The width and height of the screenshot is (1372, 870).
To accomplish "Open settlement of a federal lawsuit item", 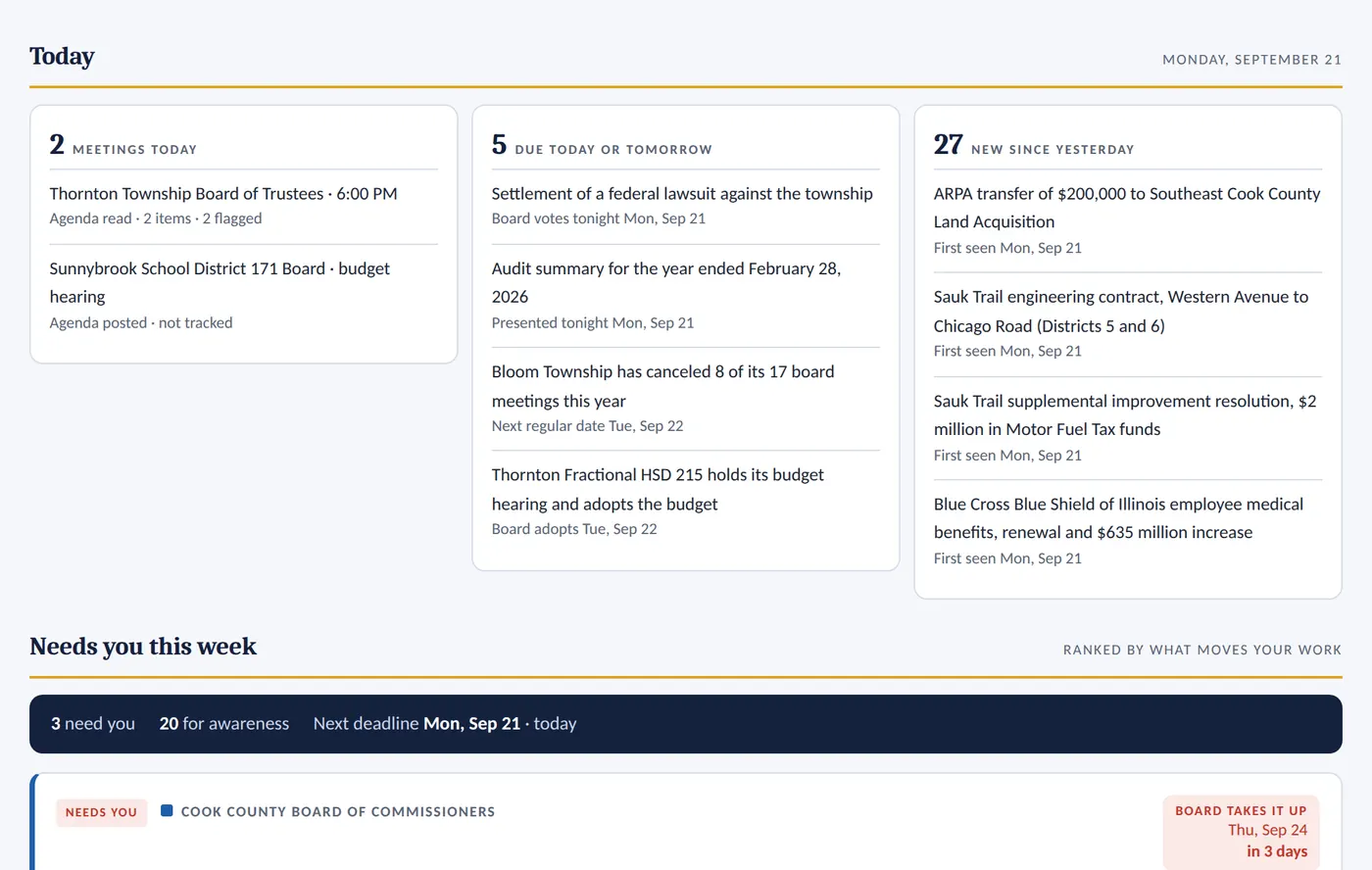I will [x=682, y=194].
